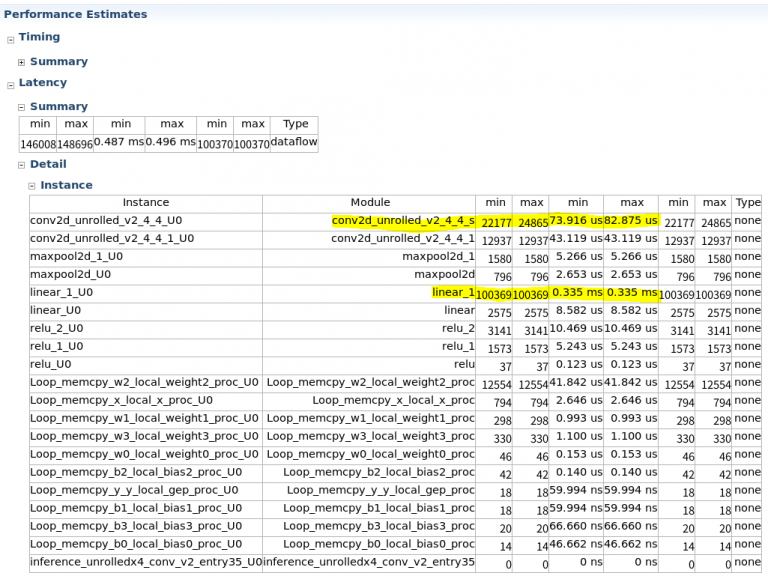This screenshot has width=768, height=579.
Task: Click the linear_1_U0 instance name
Action: click(x=61, y=293)
